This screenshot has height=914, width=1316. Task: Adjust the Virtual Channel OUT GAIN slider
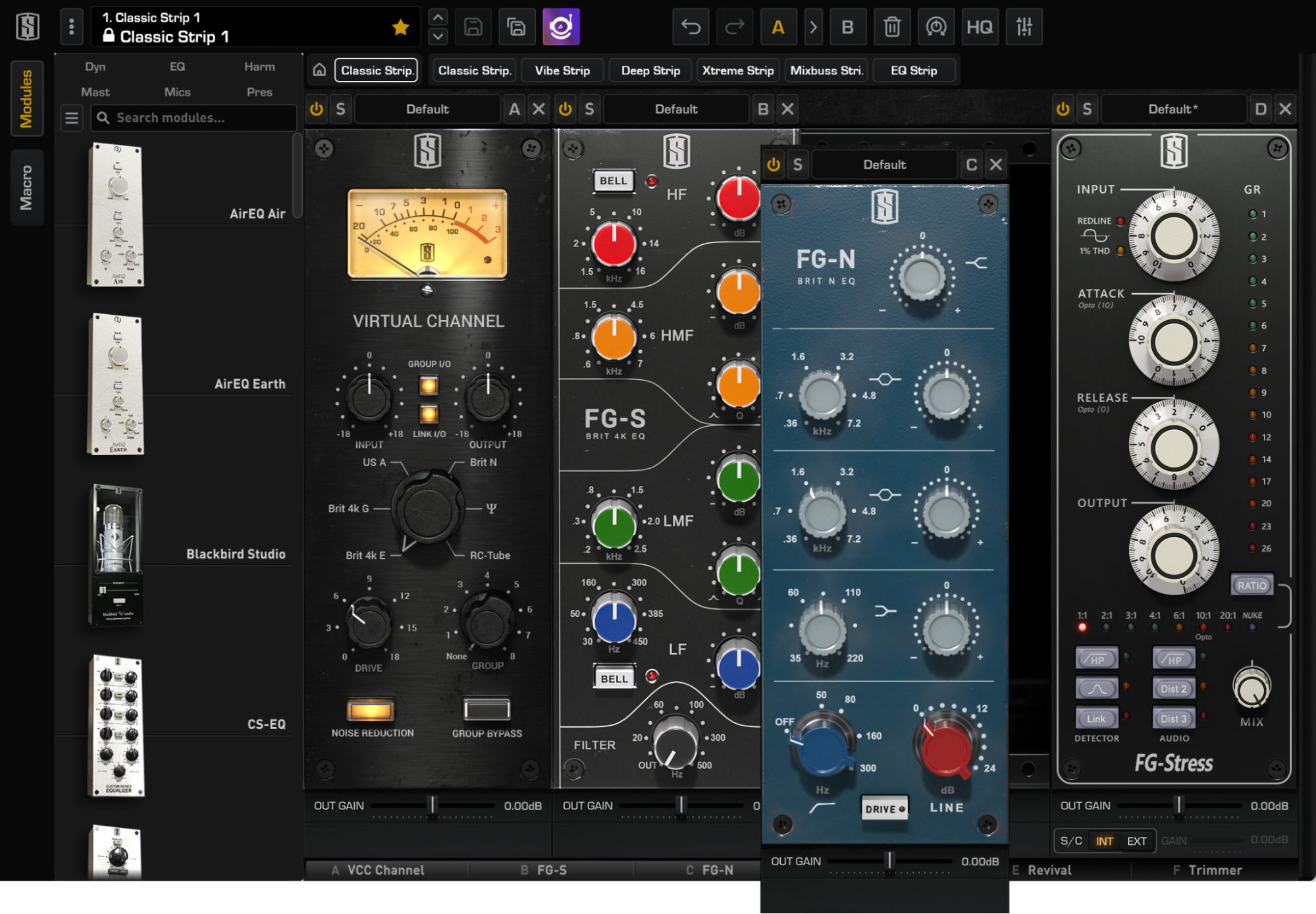point(433,805)
